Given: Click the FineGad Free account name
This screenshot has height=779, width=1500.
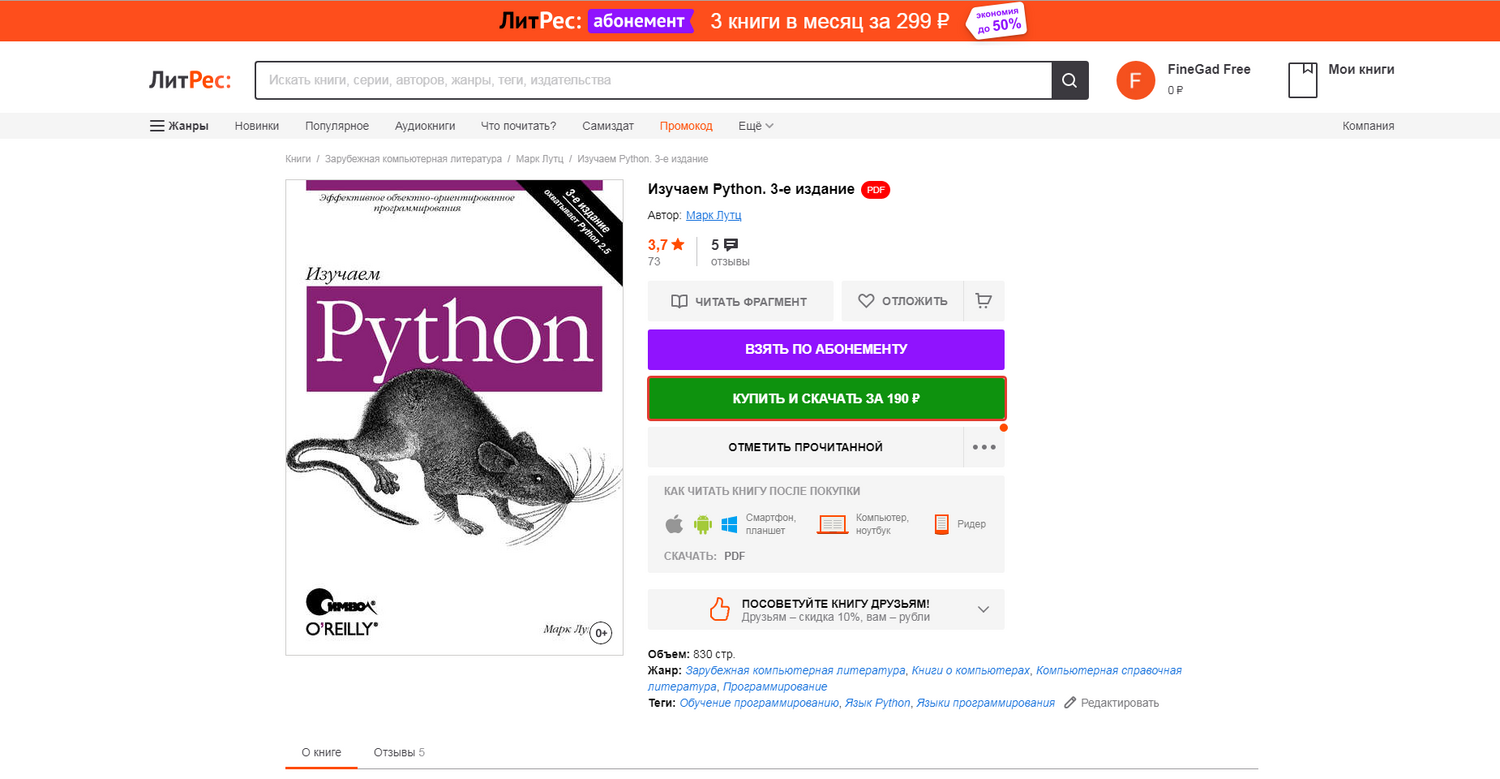Looking at the screenshot, I should 1209,69.
